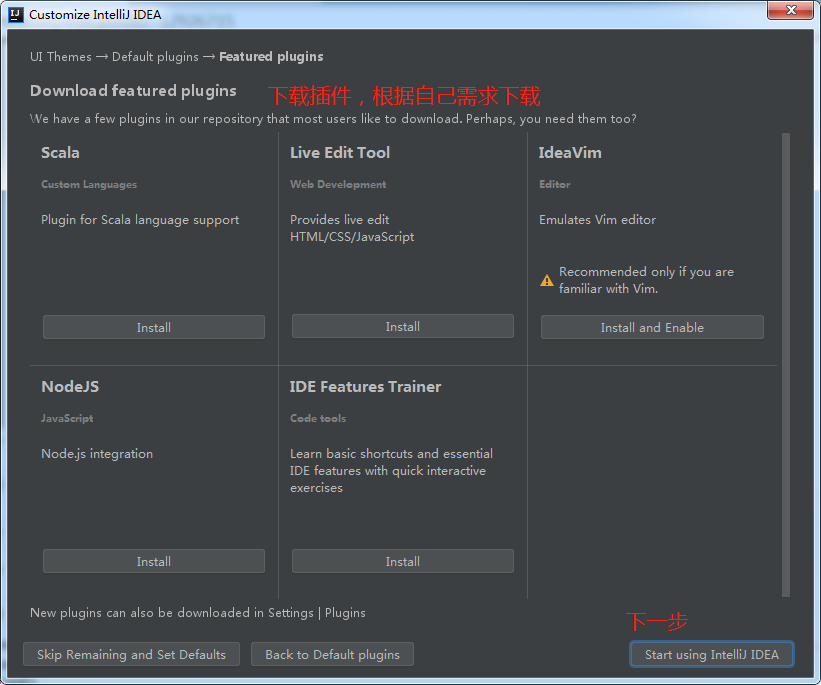Screen dimensions: 821x685
Task: Go Back to Default plugins
Action: coord(332,655)
